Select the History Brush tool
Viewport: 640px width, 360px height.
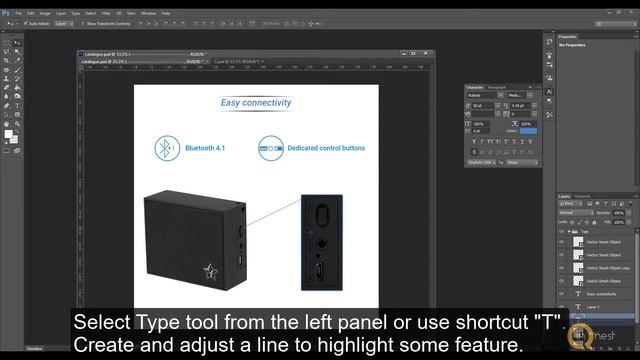point(17,78)
